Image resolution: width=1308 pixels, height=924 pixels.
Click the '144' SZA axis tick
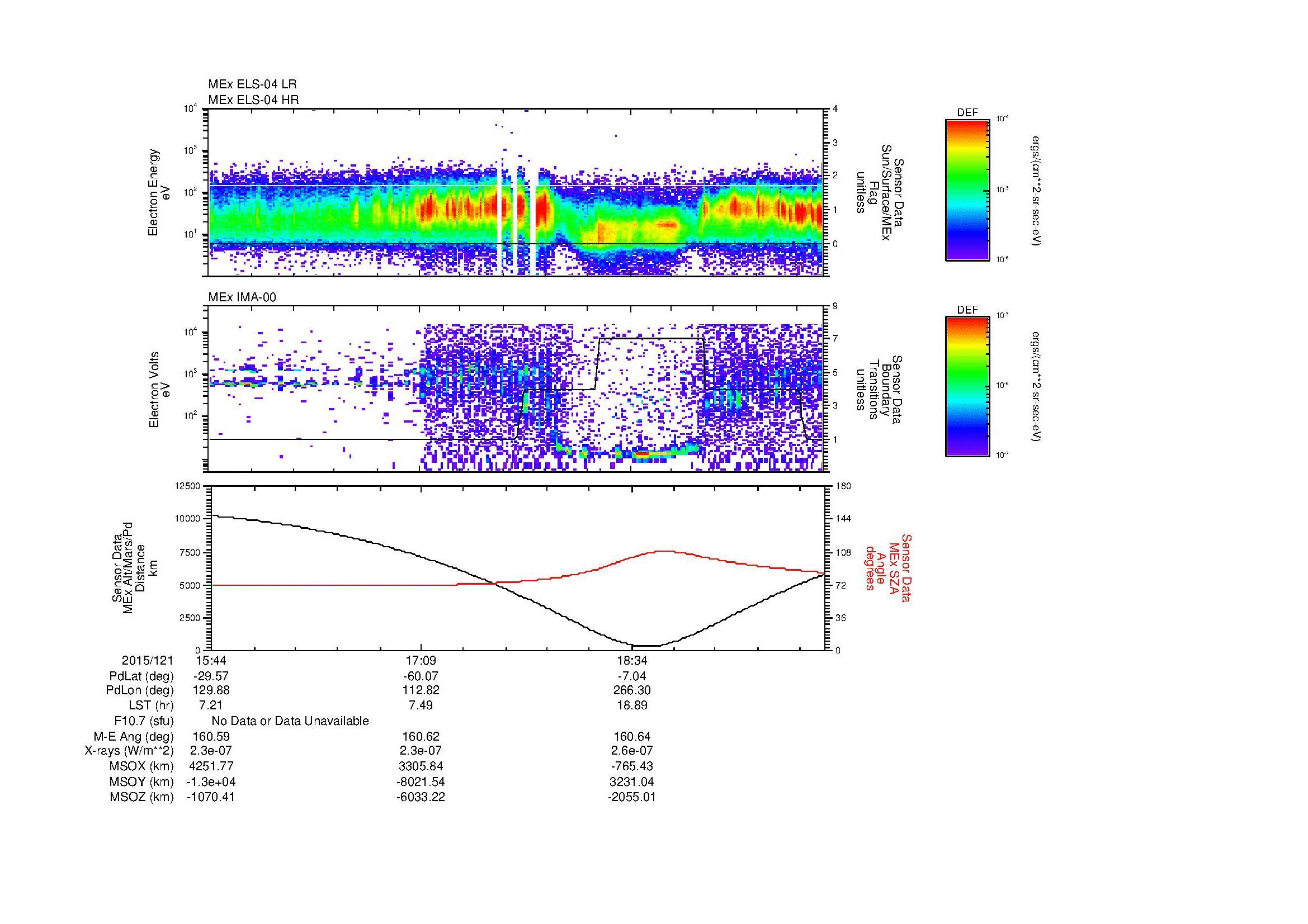click(843, 519)
